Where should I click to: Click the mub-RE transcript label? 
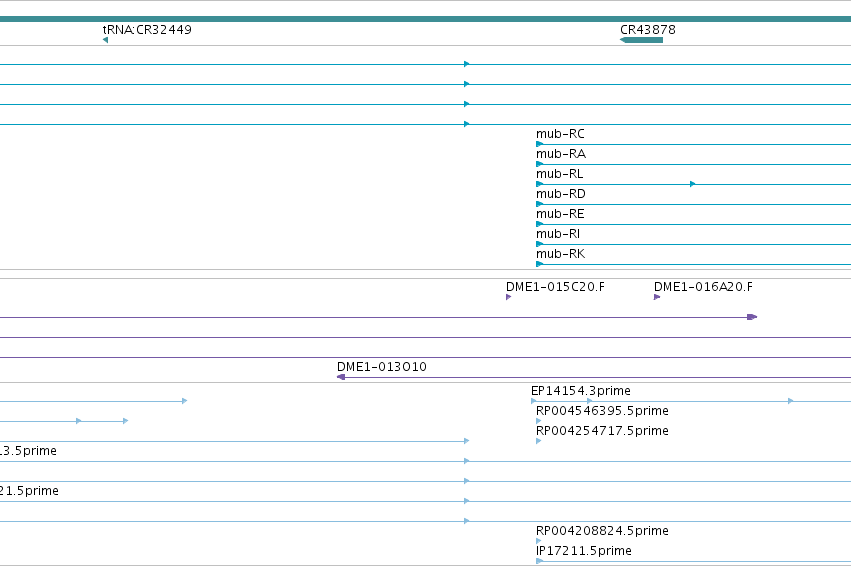click(560, 214)
